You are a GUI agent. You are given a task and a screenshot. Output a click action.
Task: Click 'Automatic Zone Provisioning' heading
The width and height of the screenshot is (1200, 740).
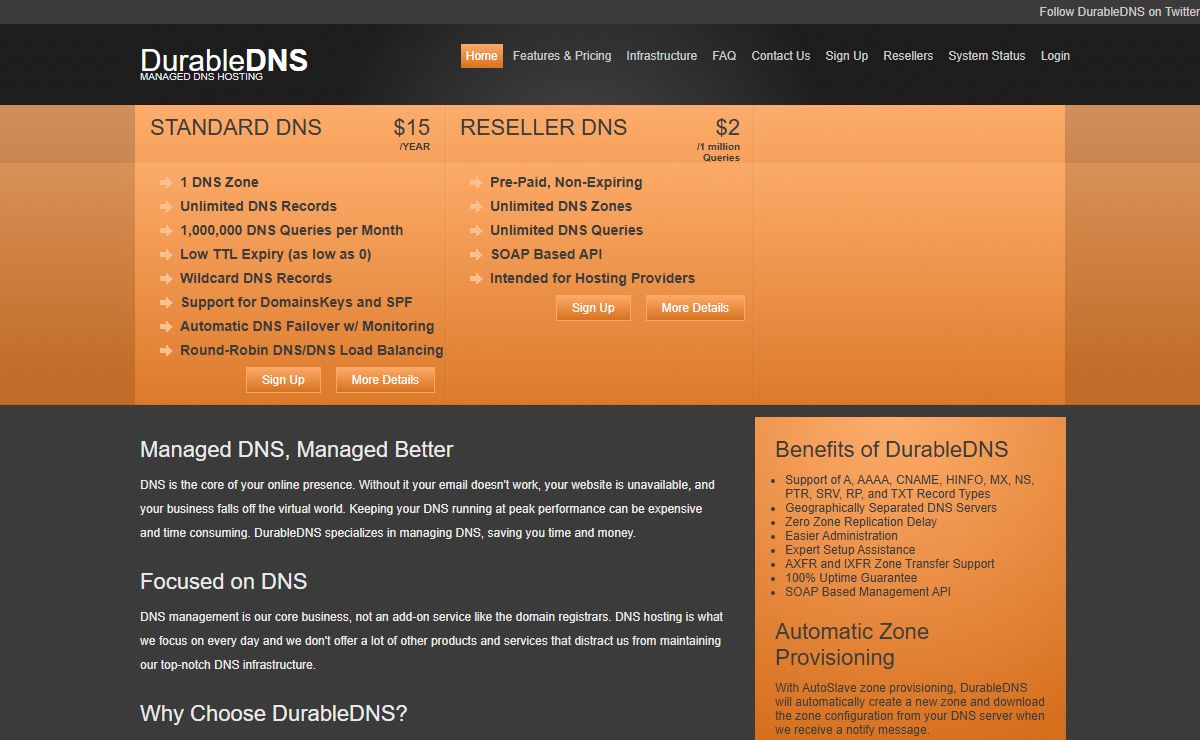click(852, 645)
